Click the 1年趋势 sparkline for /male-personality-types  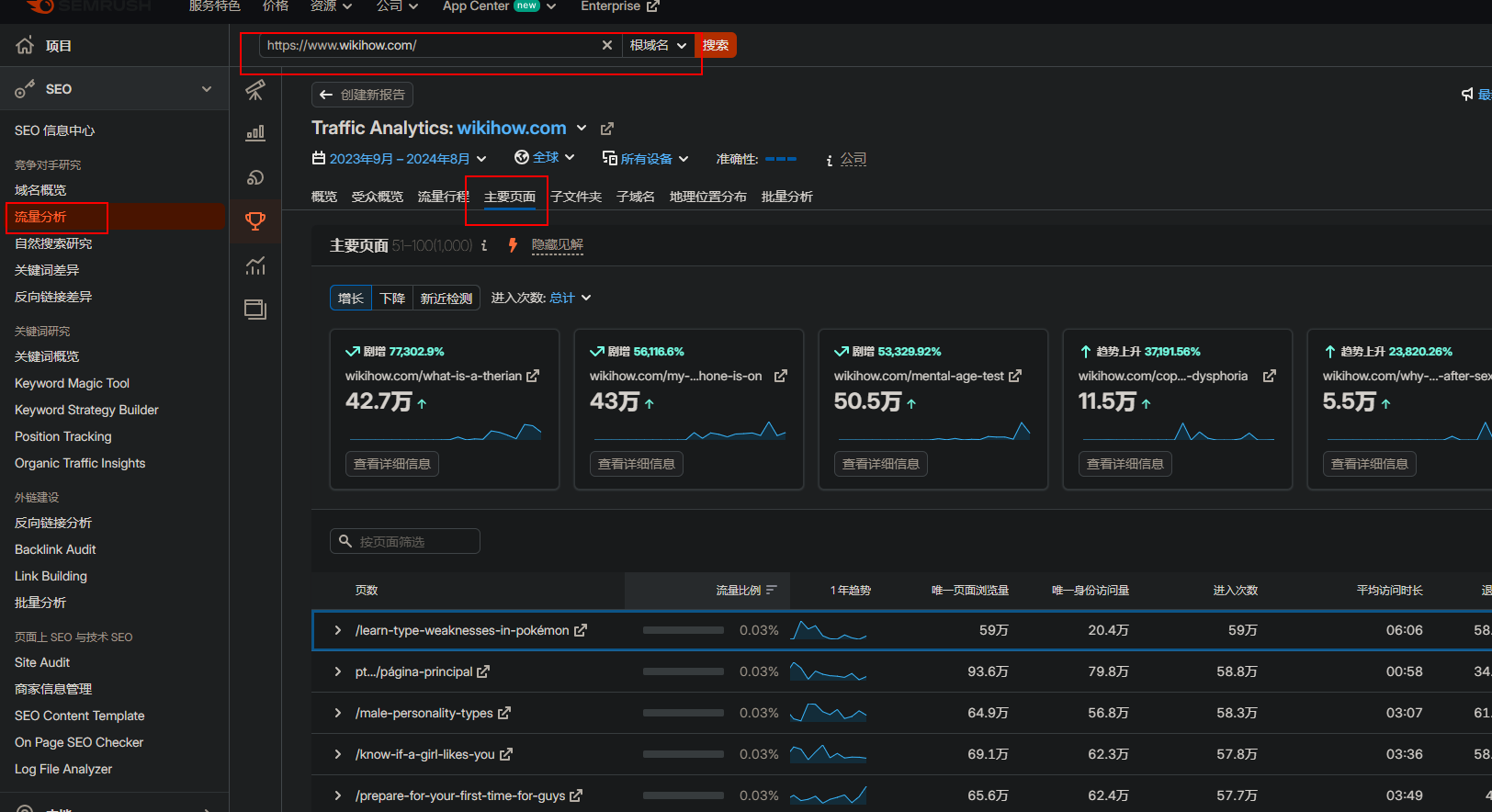point(828,713)
